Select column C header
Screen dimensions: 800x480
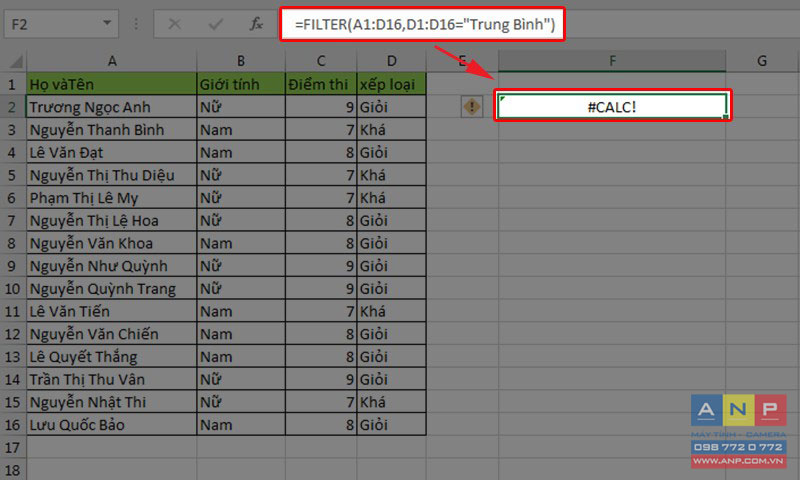pyautogui.click(x=321, y=61)
